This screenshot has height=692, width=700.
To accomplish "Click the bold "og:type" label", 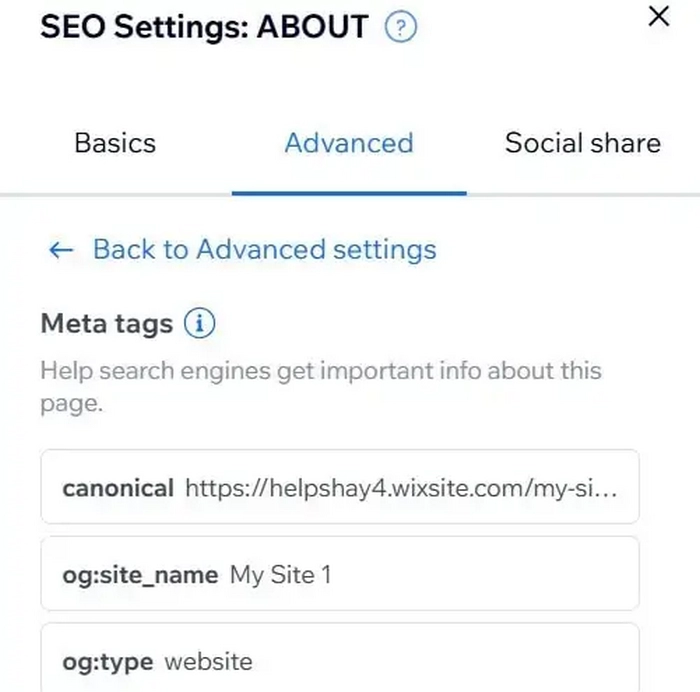I will click(107, 661).
